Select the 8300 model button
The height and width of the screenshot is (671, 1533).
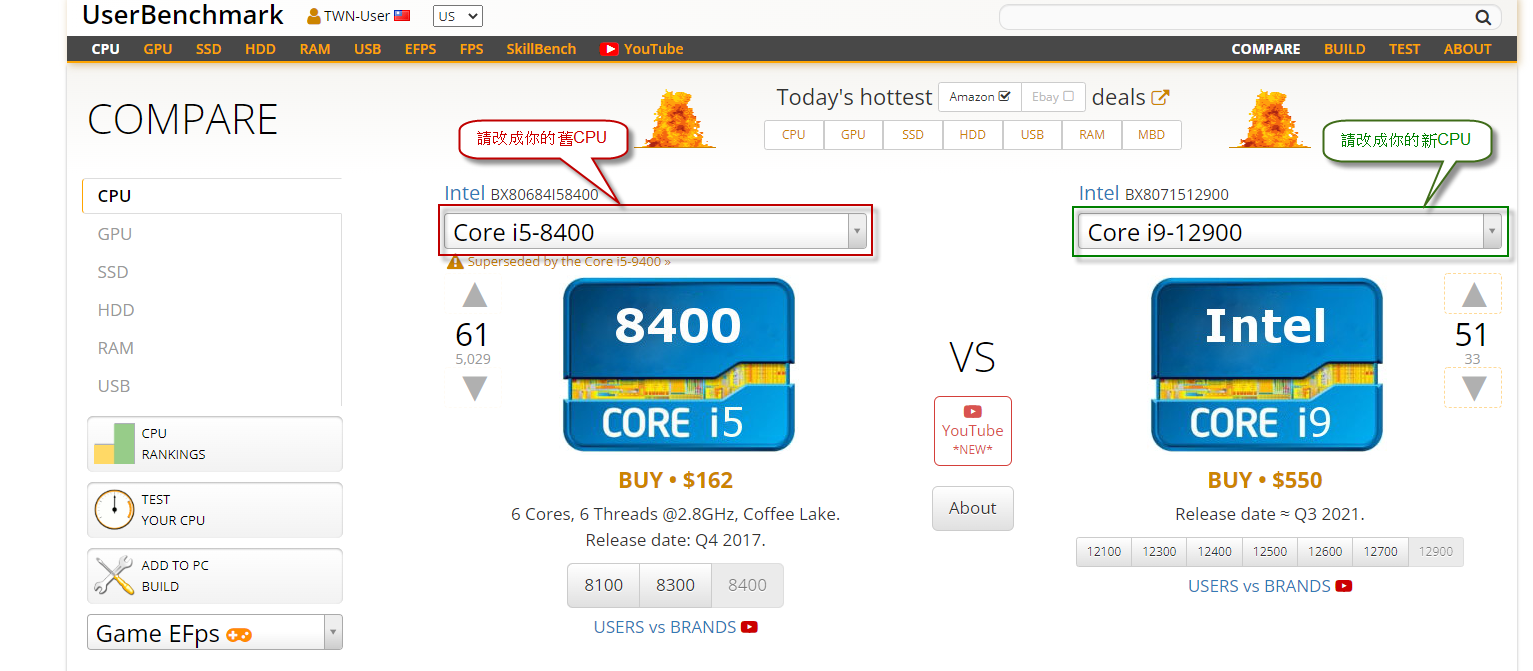click(x=675, y=585)
